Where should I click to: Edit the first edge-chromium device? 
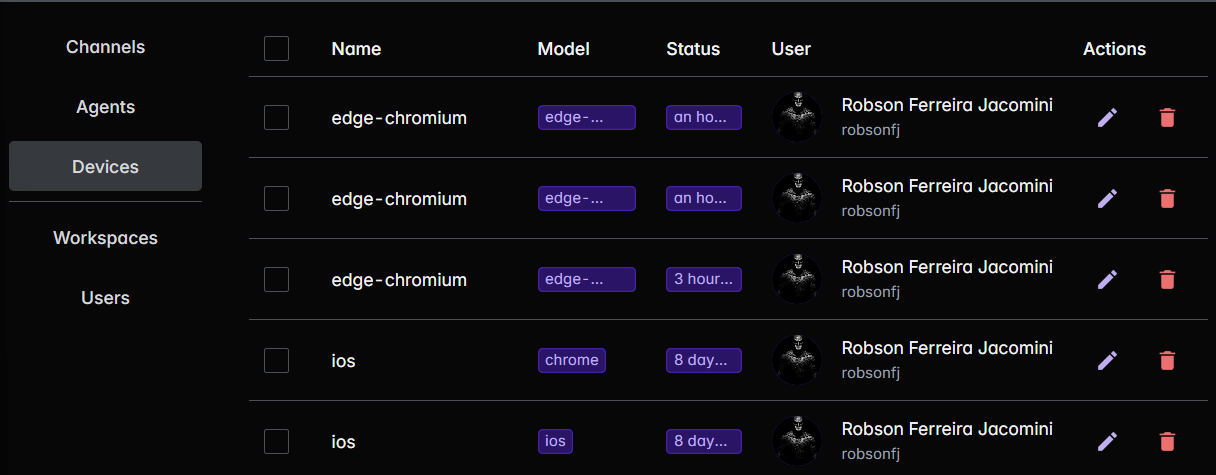(1107, 117)
